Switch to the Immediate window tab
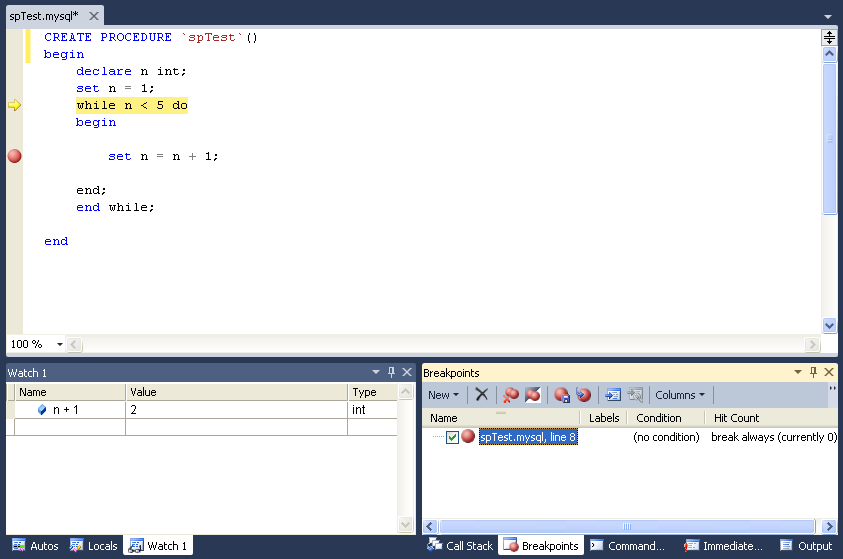The width and height of the screenshot is (843, 559). tap(723, 546)
